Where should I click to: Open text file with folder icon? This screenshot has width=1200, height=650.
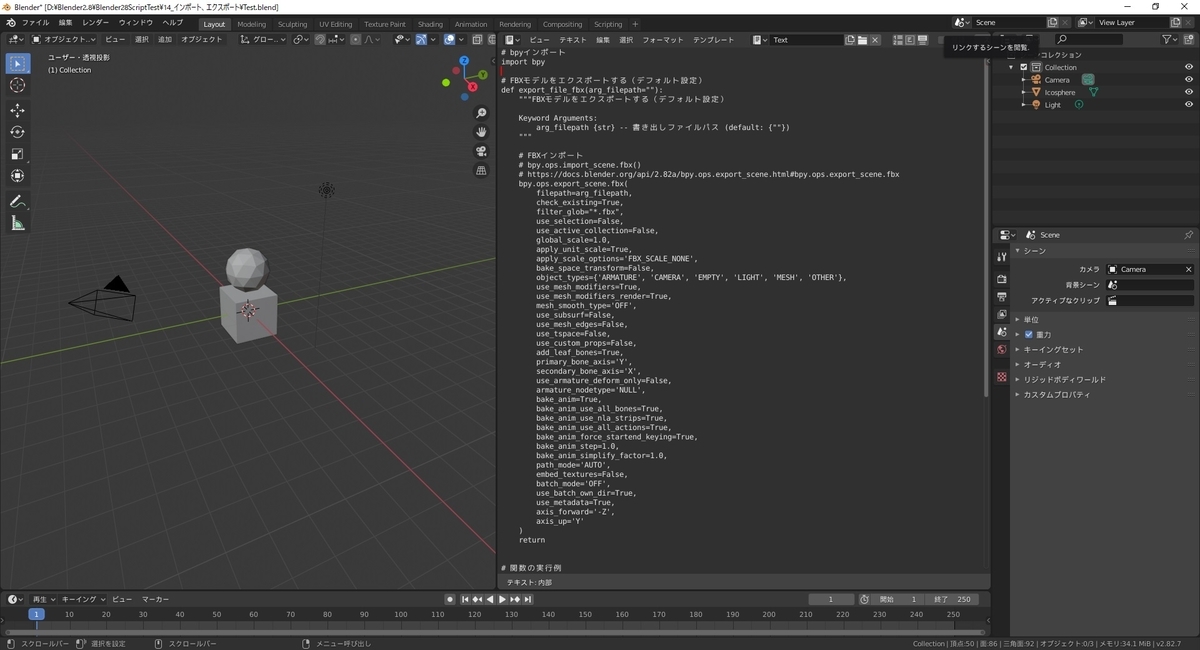point(862,40)
